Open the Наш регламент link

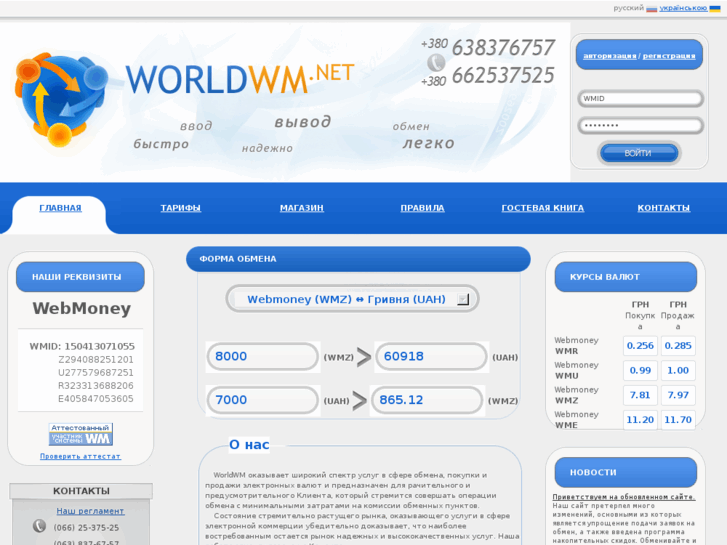coord(90,511)
